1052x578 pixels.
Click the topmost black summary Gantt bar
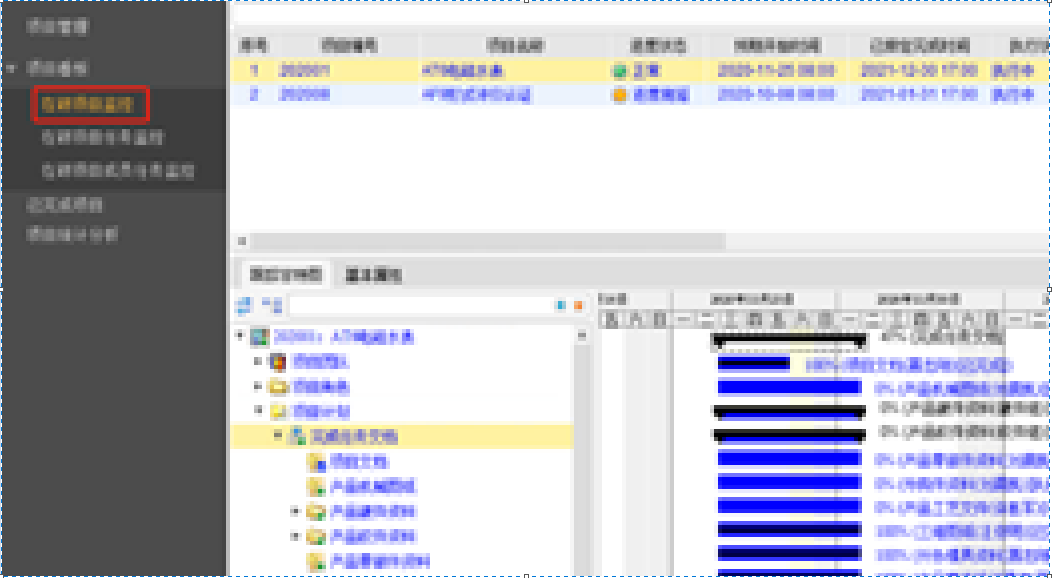tap(789, 341)
